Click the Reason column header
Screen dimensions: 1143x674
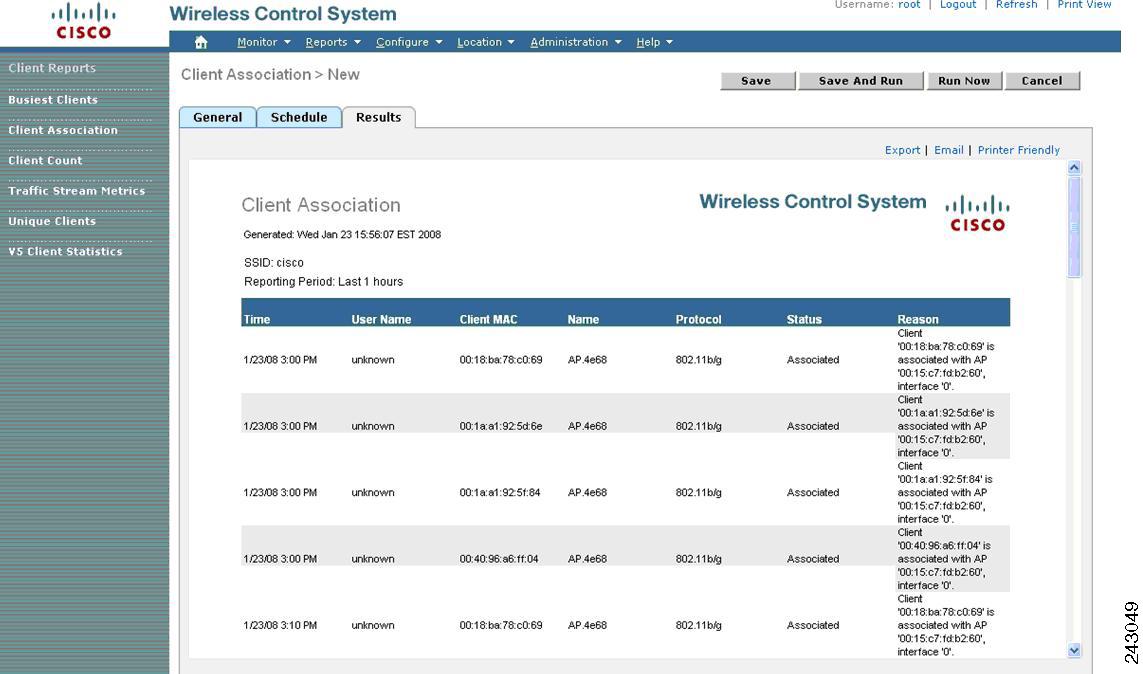coord(918,319)
